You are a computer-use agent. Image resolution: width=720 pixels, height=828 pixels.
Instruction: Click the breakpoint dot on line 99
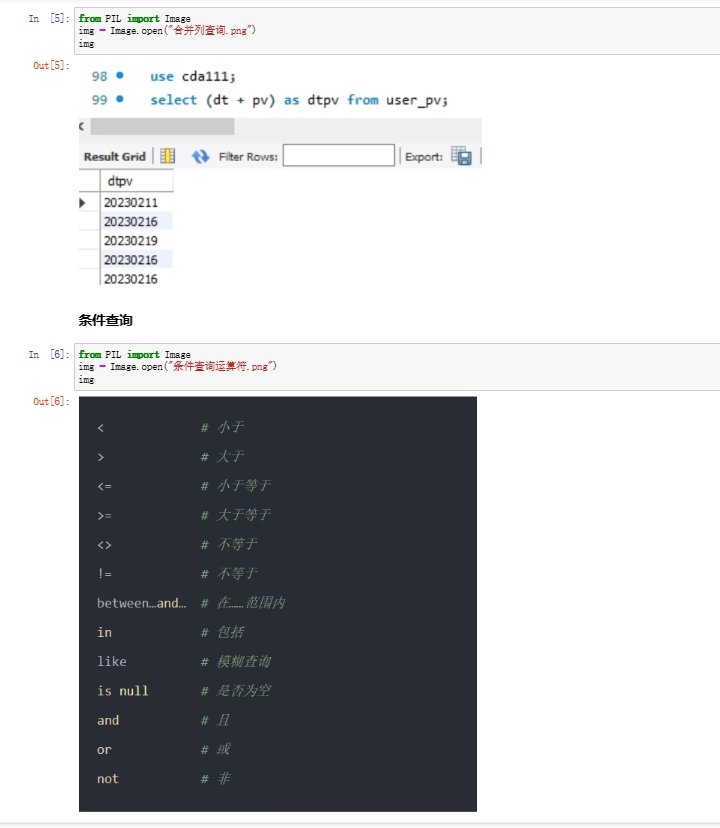[120, 99]
